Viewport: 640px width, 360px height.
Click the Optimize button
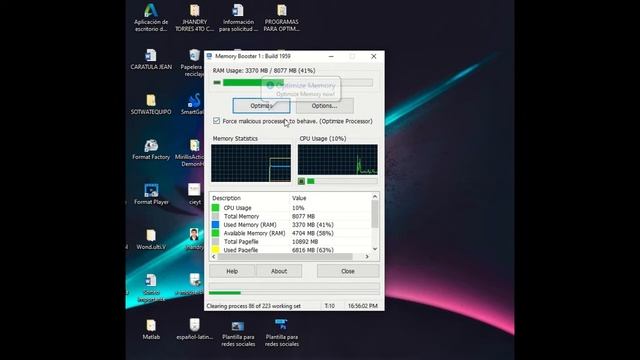point(261,106)
